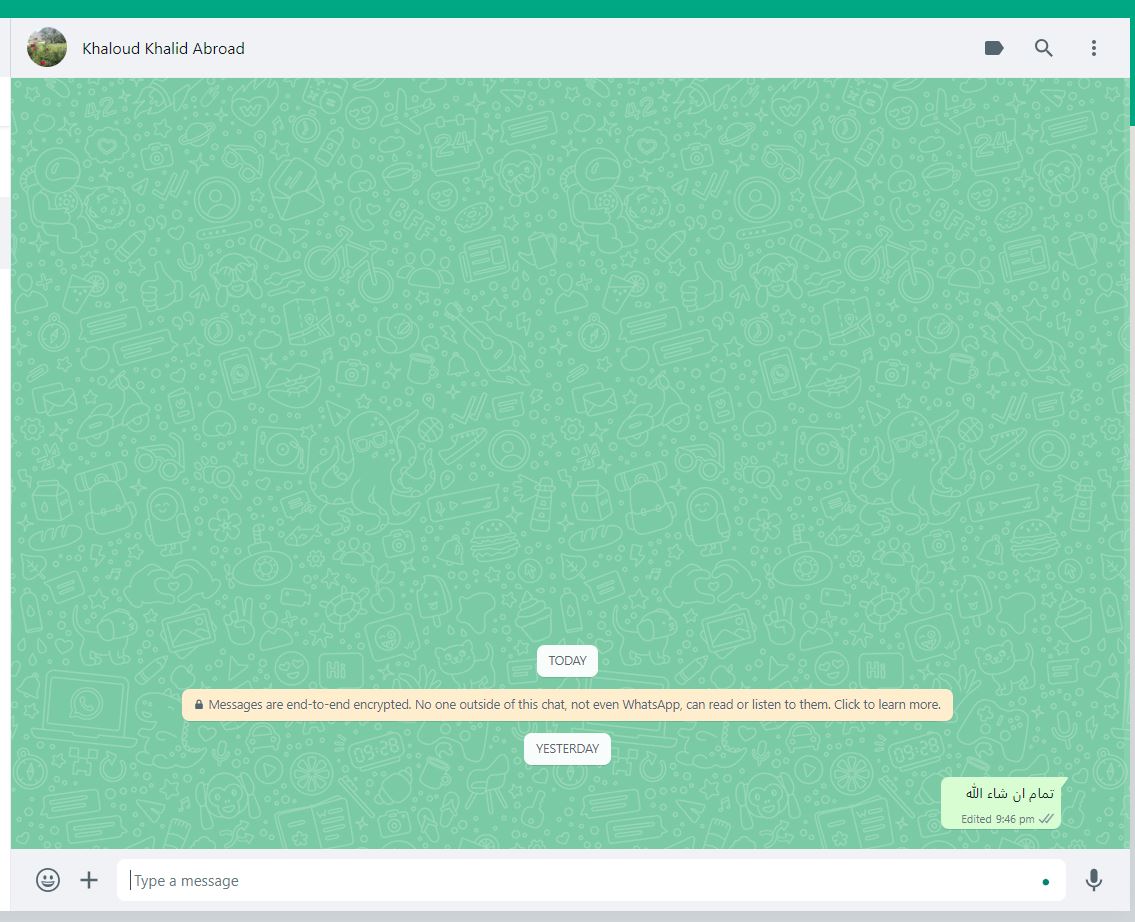Open the three-dot chat menu

(1094, 48)
